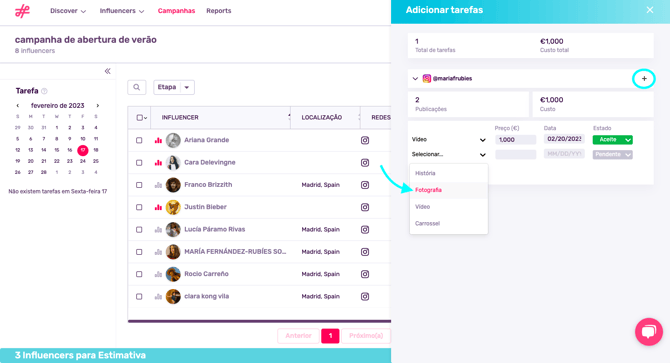Open the Aceite status dropdown
Viewport: 670px width, 363px height.
612,140
